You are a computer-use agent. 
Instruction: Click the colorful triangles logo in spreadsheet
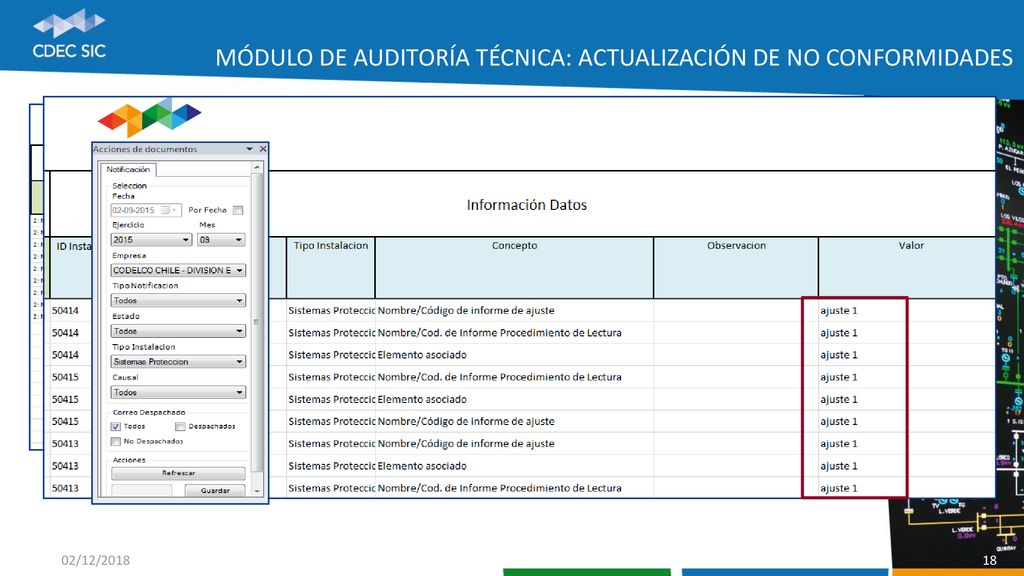[150, 117]
